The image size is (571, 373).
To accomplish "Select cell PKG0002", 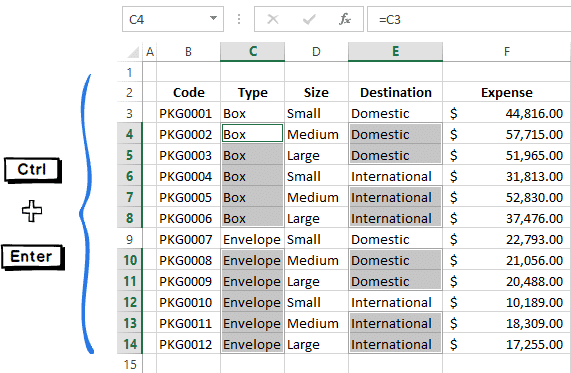I will point(188,134).
